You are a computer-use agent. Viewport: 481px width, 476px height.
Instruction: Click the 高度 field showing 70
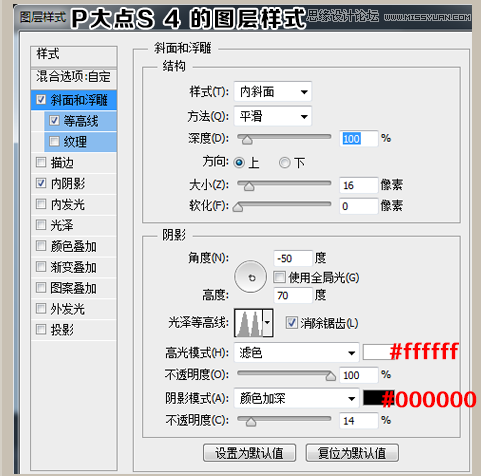293,295
